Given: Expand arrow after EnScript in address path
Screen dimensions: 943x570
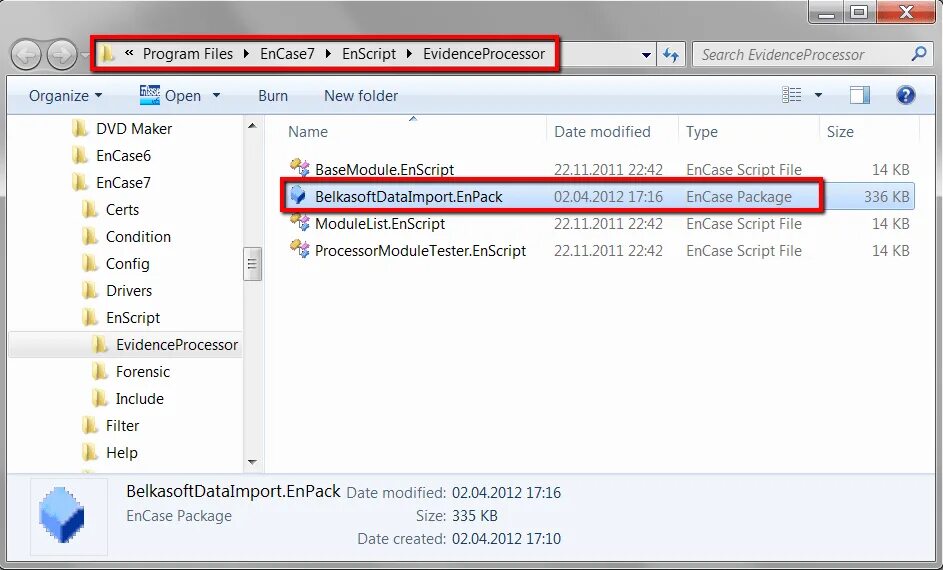Looking at the screenshot, I should [410, 54].
